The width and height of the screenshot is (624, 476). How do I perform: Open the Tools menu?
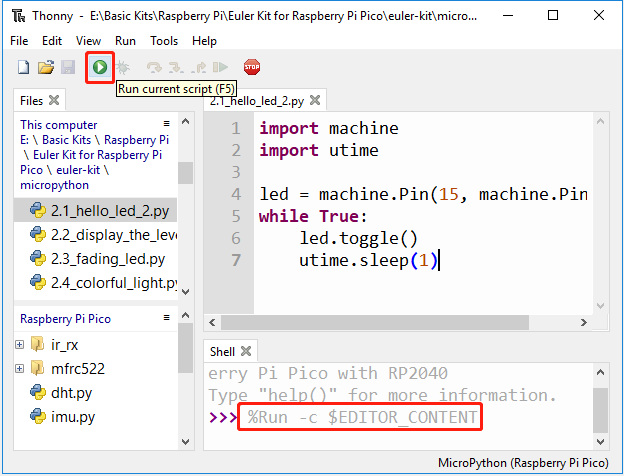pos(164,41)
